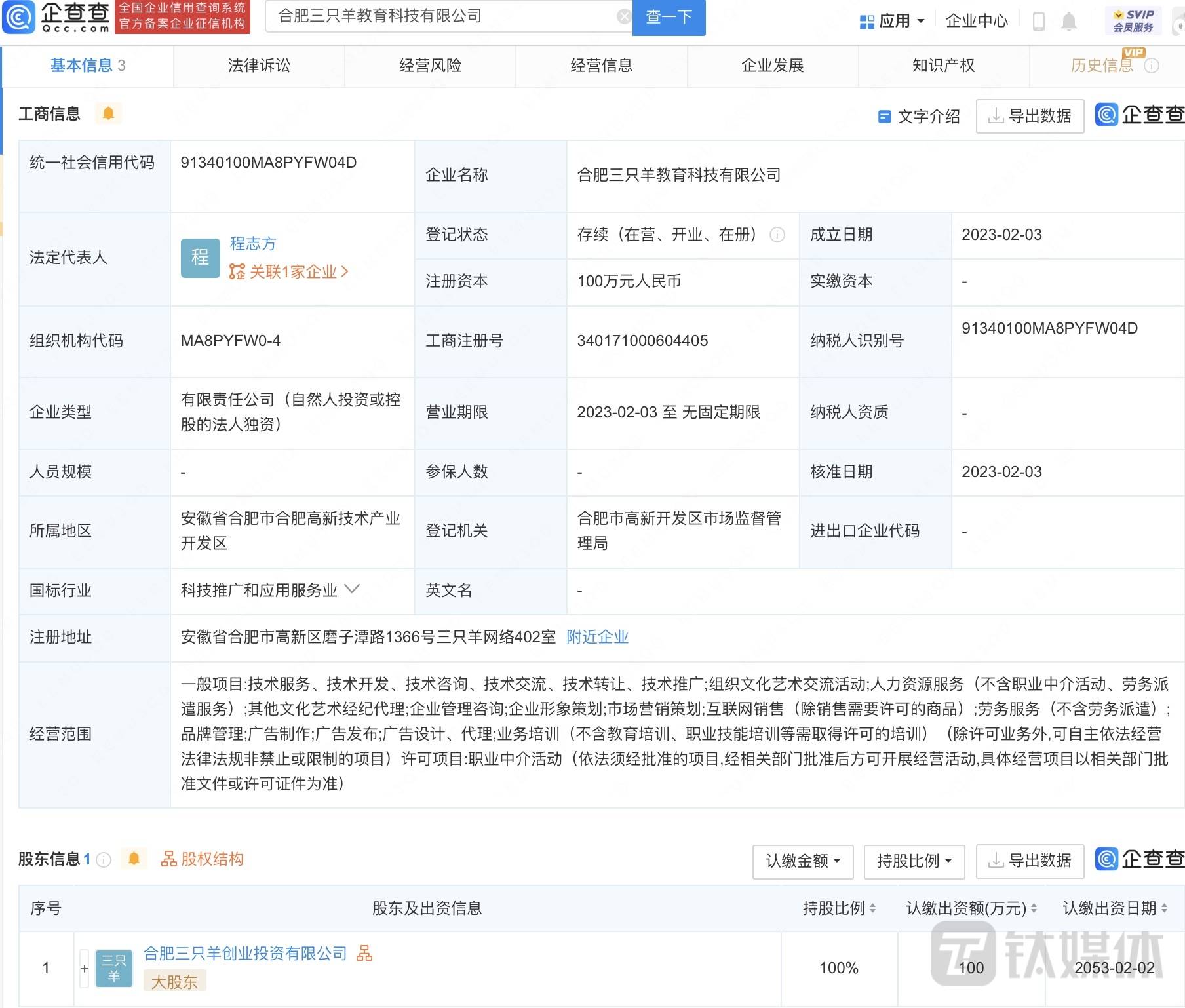
Task: Clear the search box with the X icon
Action: coord(624,16)
